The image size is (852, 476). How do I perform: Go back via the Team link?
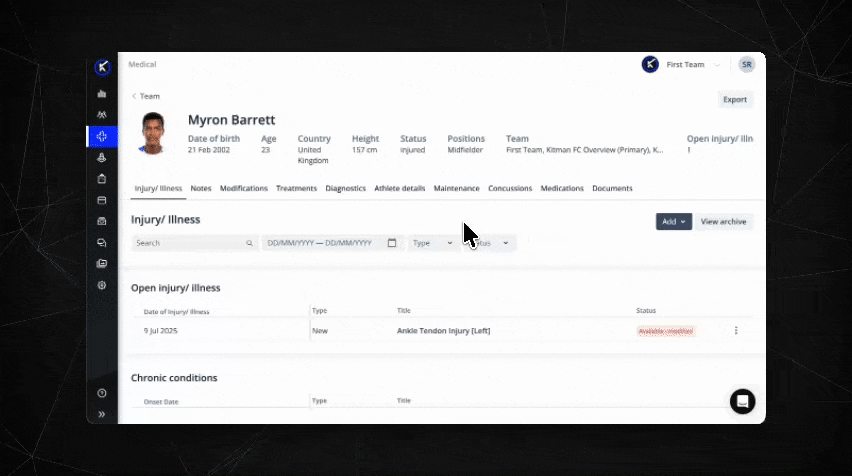146,96
